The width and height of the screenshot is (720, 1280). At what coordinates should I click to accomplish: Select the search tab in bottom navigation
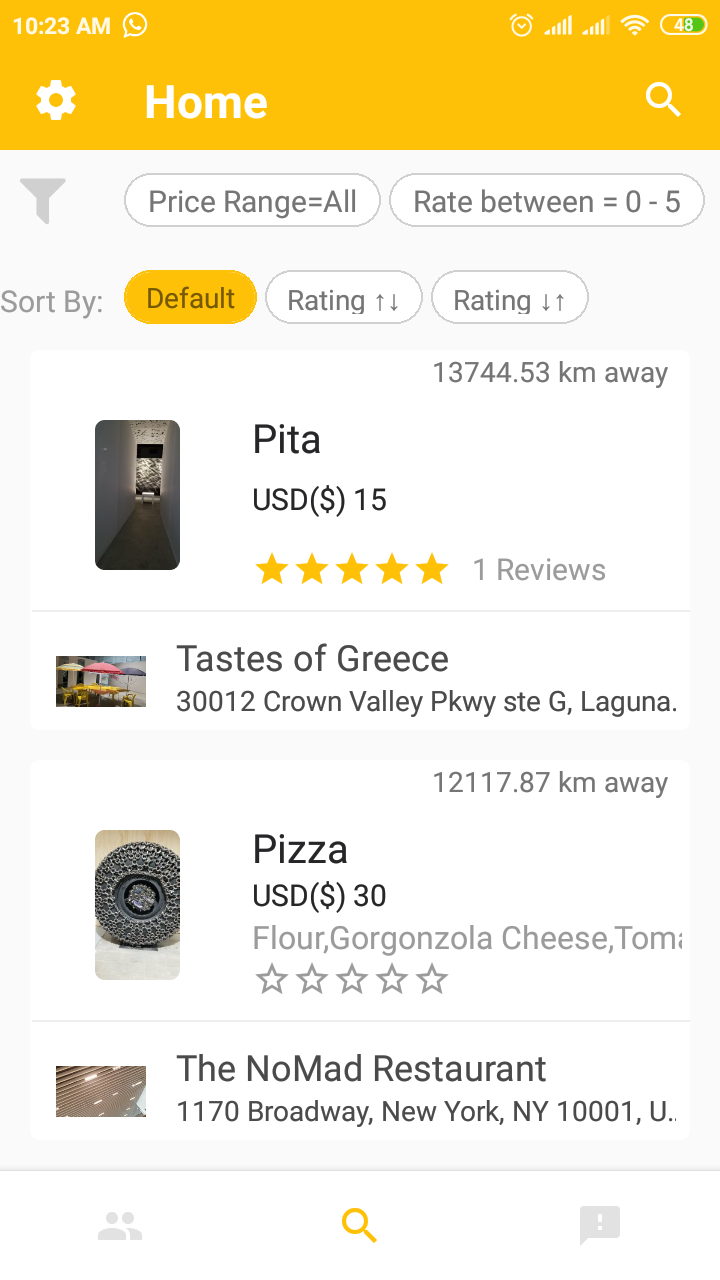tap(359, 1225)
